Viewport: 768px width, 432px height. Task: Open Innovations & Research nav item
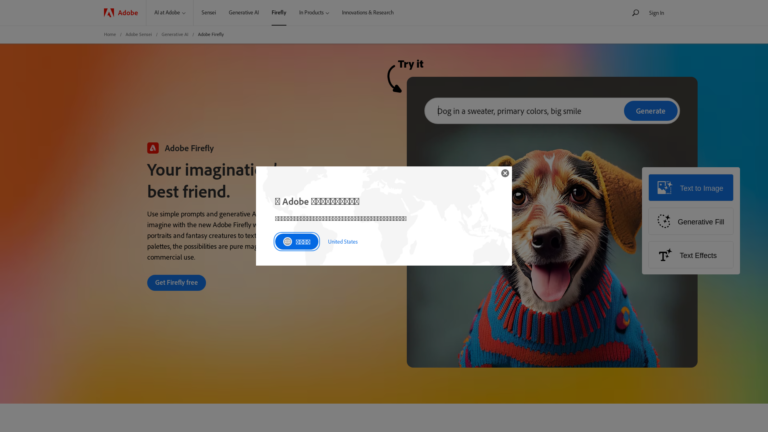[x=367, y=13]
